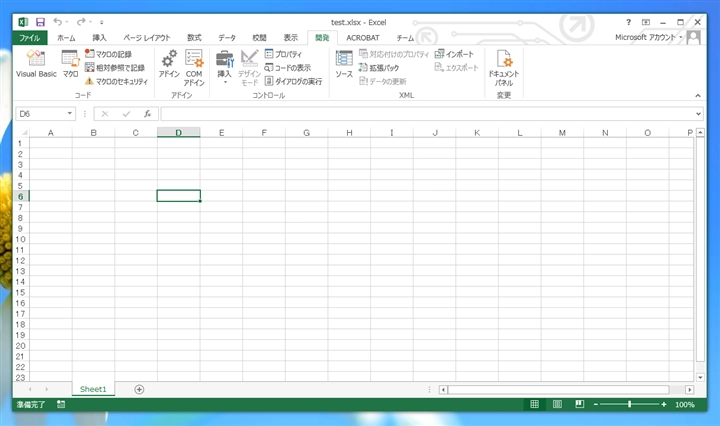This screenshot has height=426, width=720.
Task: Select the Sheet1 tab
Action: coord(93,389)
